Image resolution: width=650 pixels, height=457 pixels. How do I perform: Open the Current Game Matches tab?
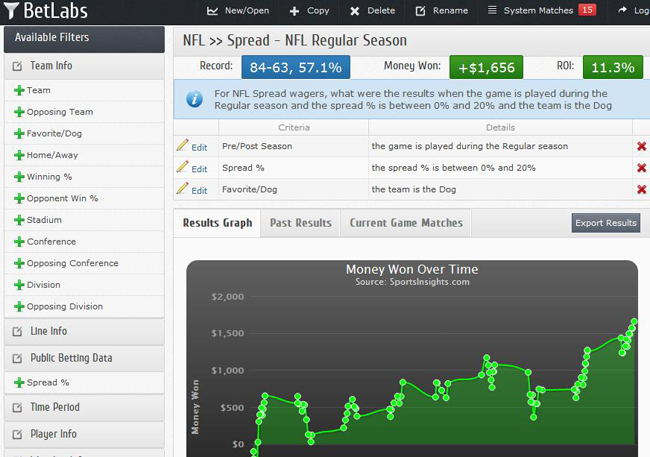[x=406, y=223]
